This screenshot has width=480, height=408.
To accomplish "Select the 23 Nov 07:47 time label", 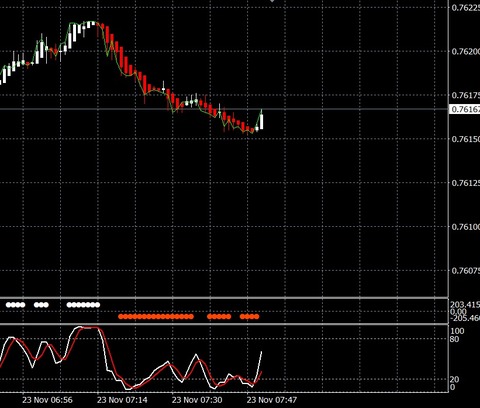I will point(272,400).
